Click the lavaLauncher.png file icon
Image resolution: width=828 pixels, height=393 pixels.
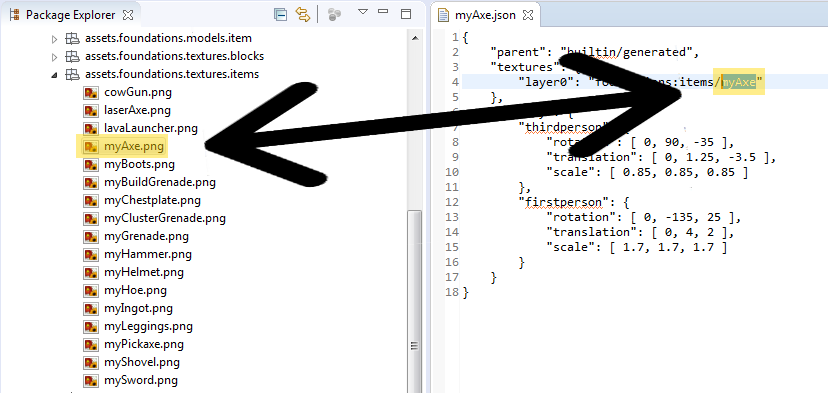coord(91,128)
